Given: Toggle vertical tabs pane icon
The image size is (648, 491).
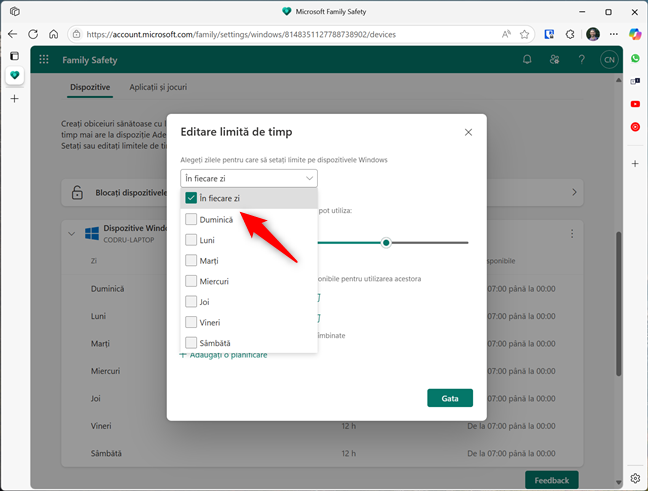Looking at the screenshot, I should pyautogui.click(x=14, y=56).
